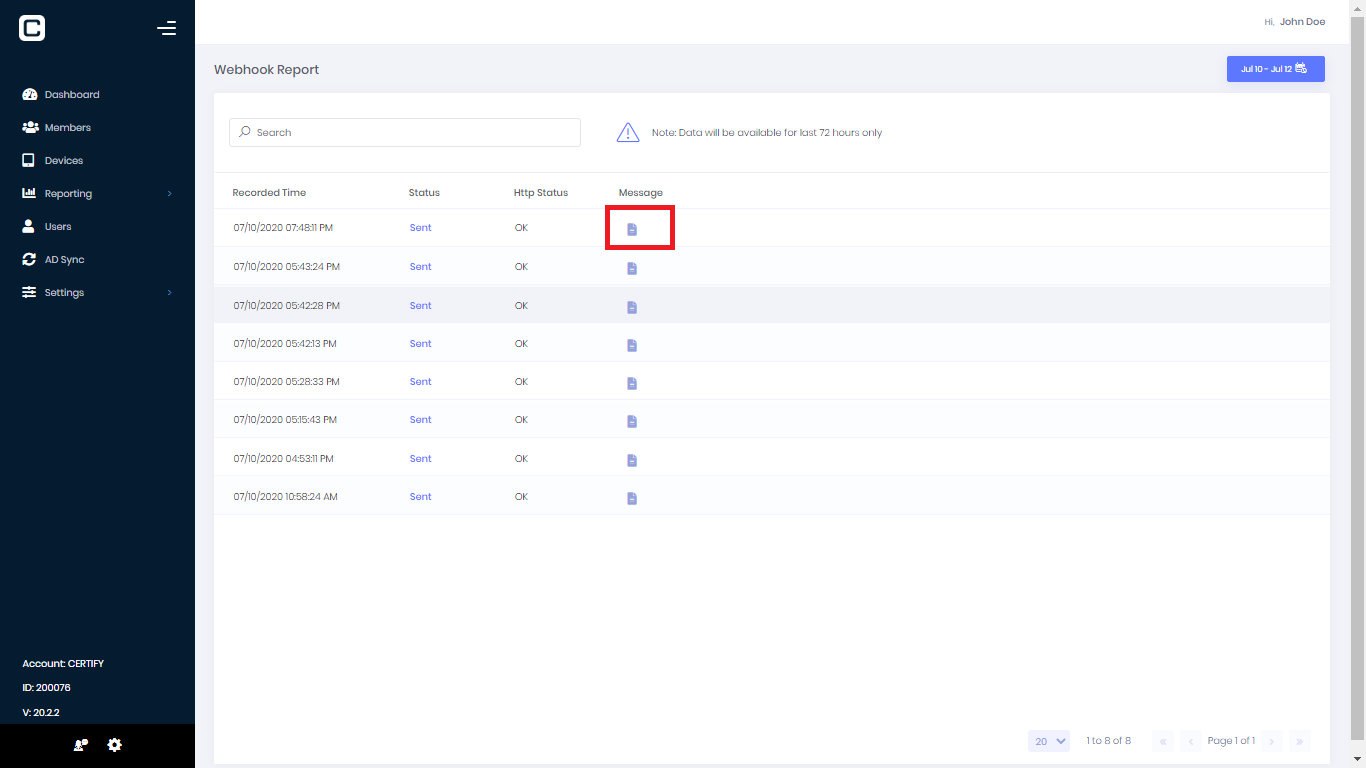The height and width of the screenshot is (768, 1366).
Task: Click the warning triangle note icon
Action: coord(628,132)
